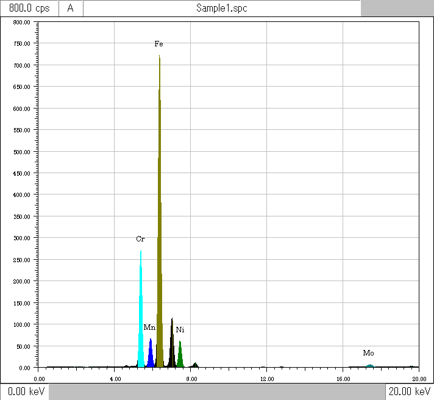434x400 pixels.
Task: Click the 12.00 x-axis label
Action: 267,379
